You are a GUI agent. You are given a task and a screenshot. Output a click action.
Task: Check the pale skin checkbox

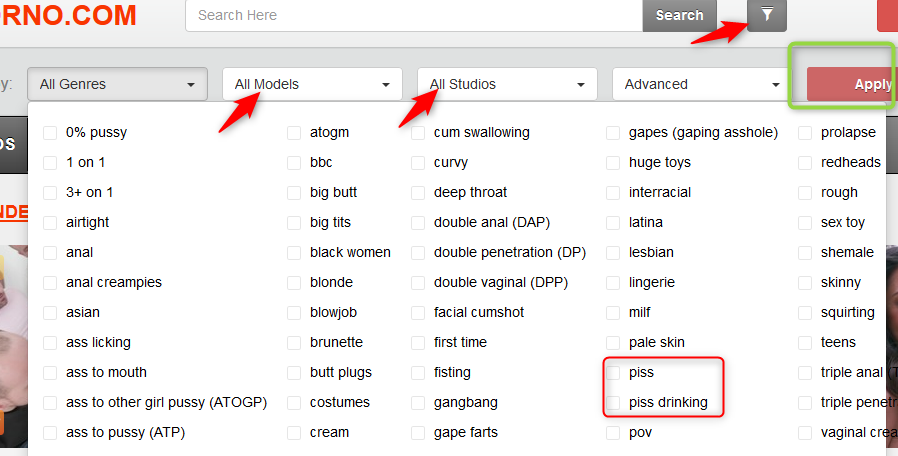[613, 342]
